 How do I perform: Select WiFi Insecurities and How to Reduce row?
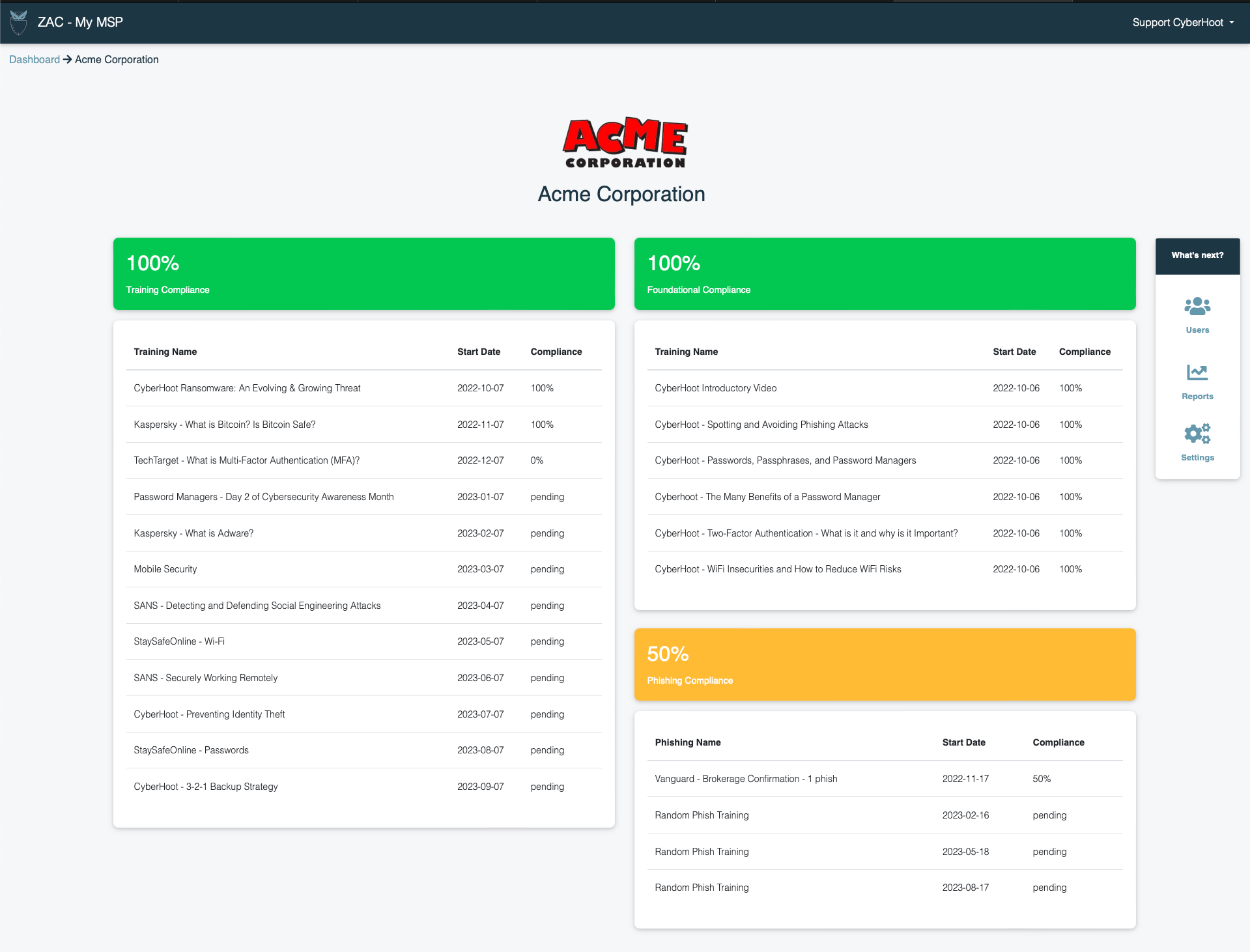885,569
